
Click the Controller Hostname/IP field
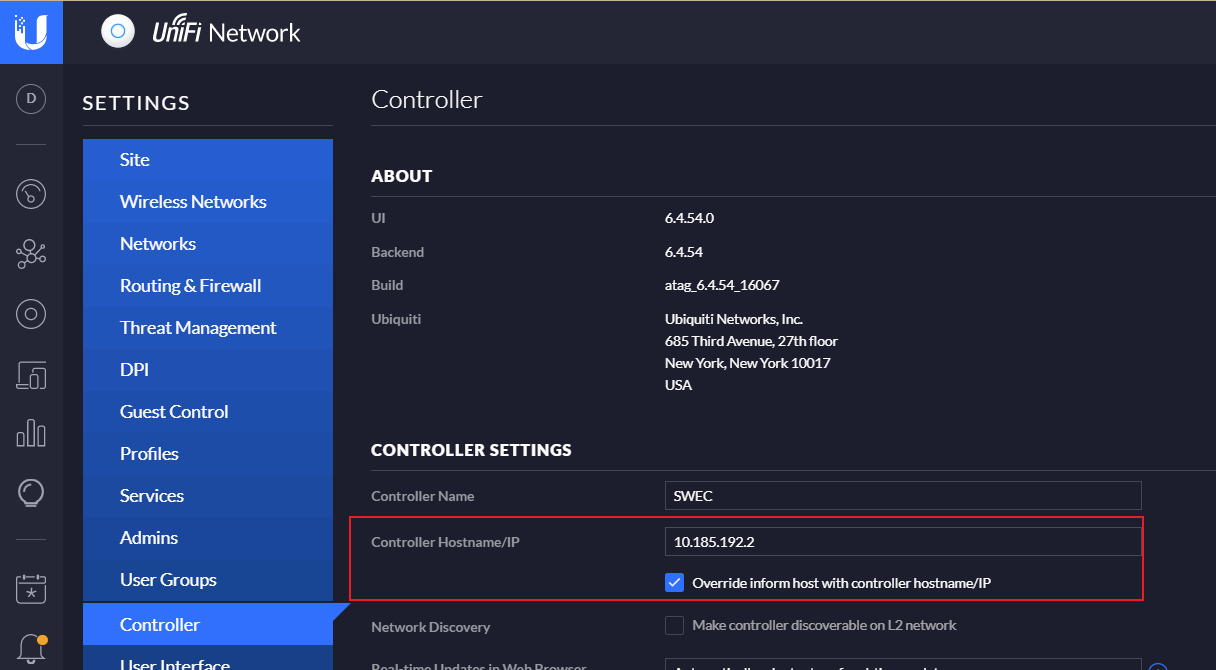902,542
